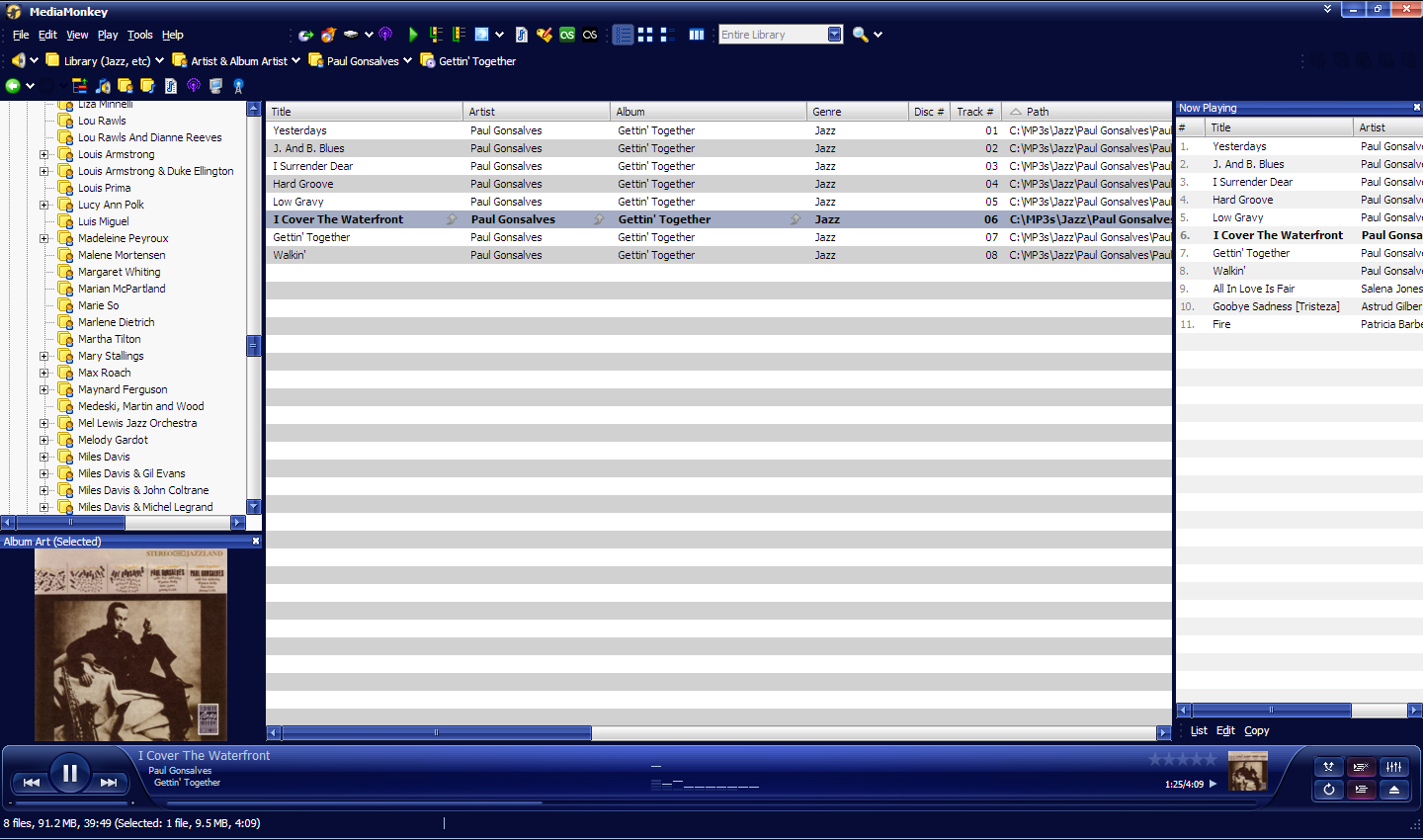Toggle the Now Playing playlist button in player

click(x=1361, y=790)
